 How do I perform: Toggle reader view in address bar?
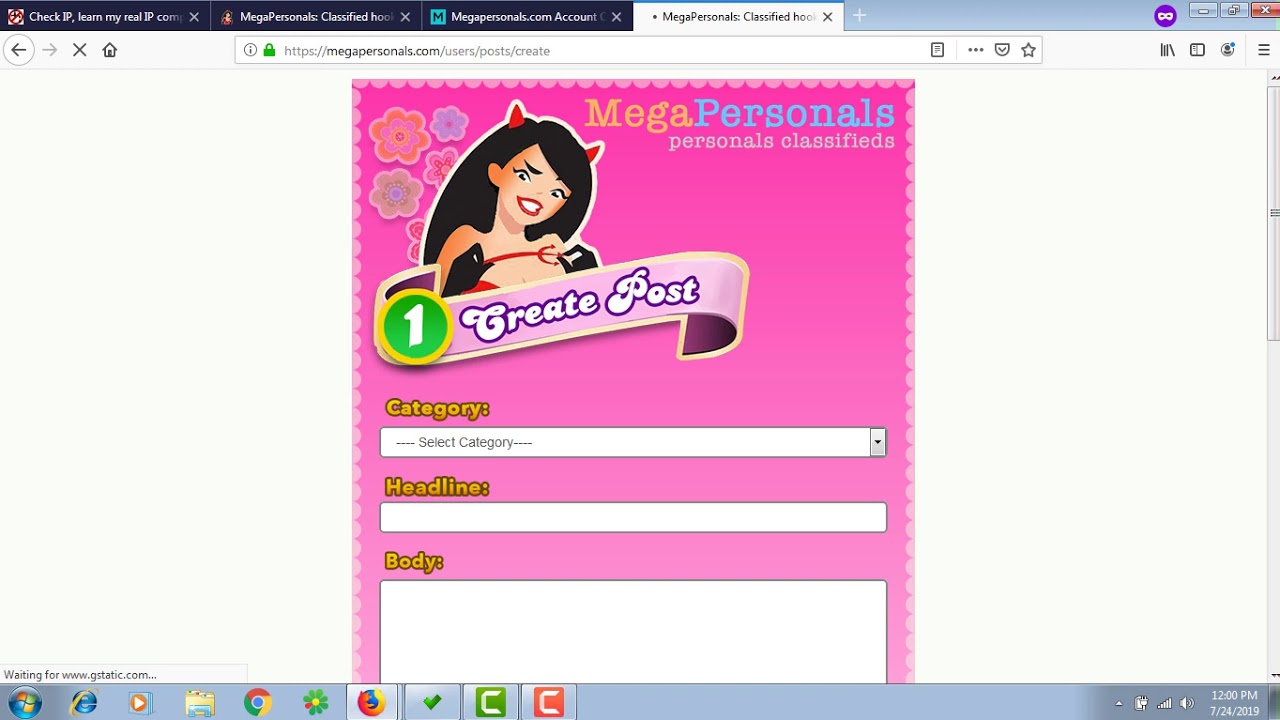(x=937, y=50)
